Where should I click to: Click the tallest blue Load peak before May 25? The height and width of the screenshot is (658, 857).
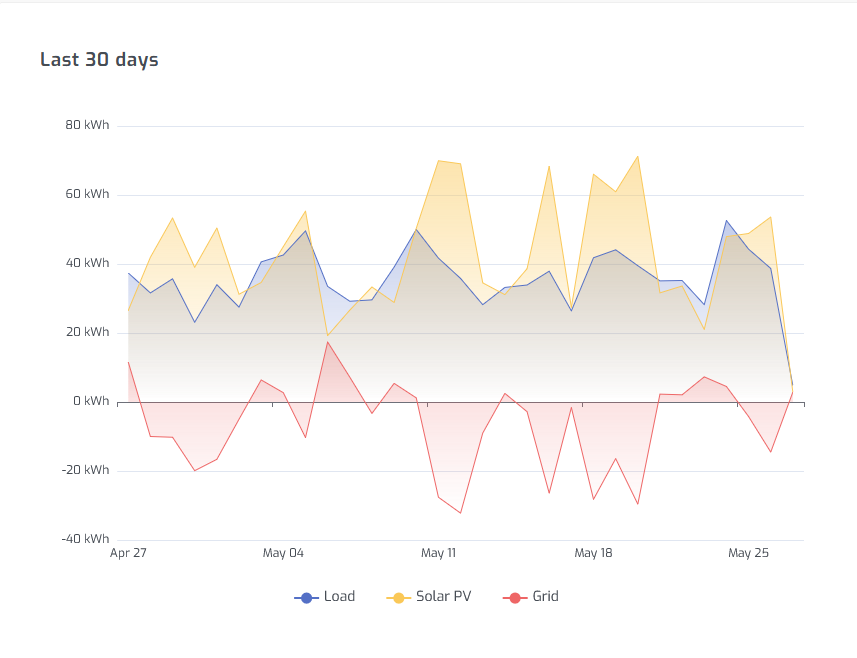click(x=726, y=220)
